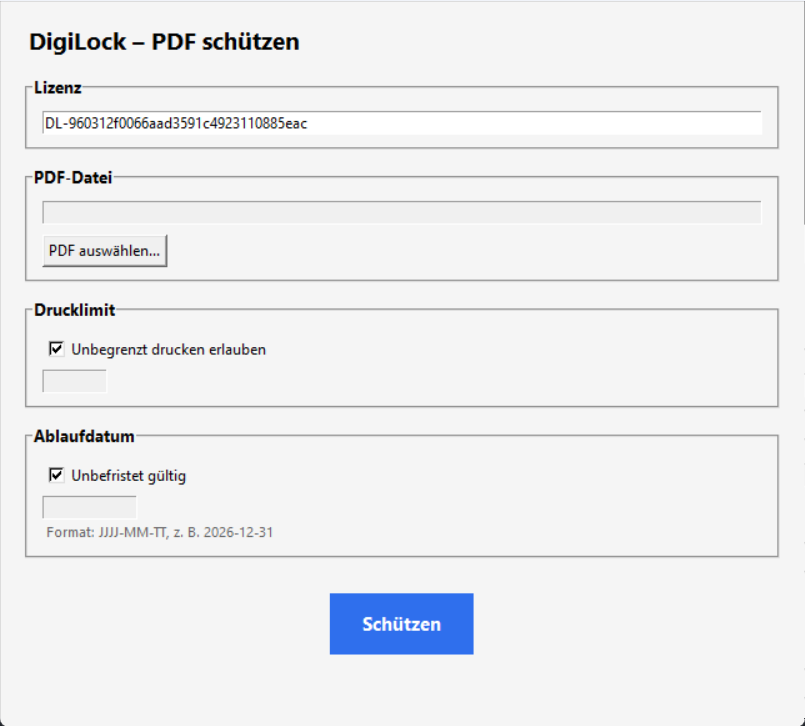Click the 'Unbegrenzt drucken erlauben' label text
The width and height of the screenshot is (805, 726).
coord(168,350)
